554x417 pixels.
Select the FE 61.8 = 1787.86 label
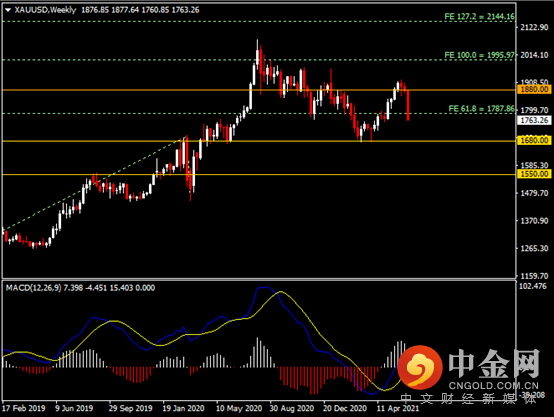coord(482,108)
